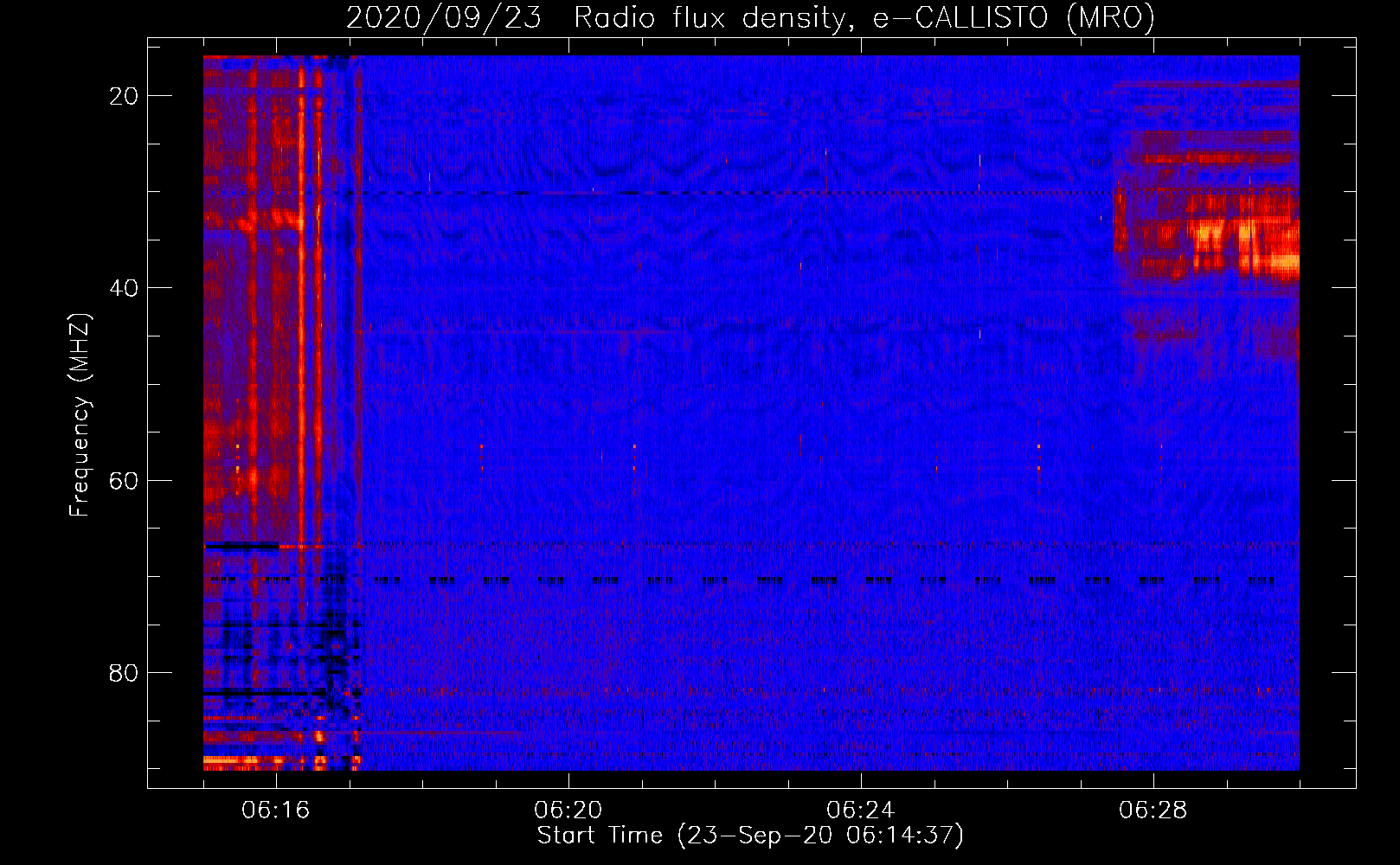The width and height of the screenshot is (1400, 865).
Task: Click the plot title 'Radio flux density, e-CALLISTO (MRO)'
Action: [864, 17]
